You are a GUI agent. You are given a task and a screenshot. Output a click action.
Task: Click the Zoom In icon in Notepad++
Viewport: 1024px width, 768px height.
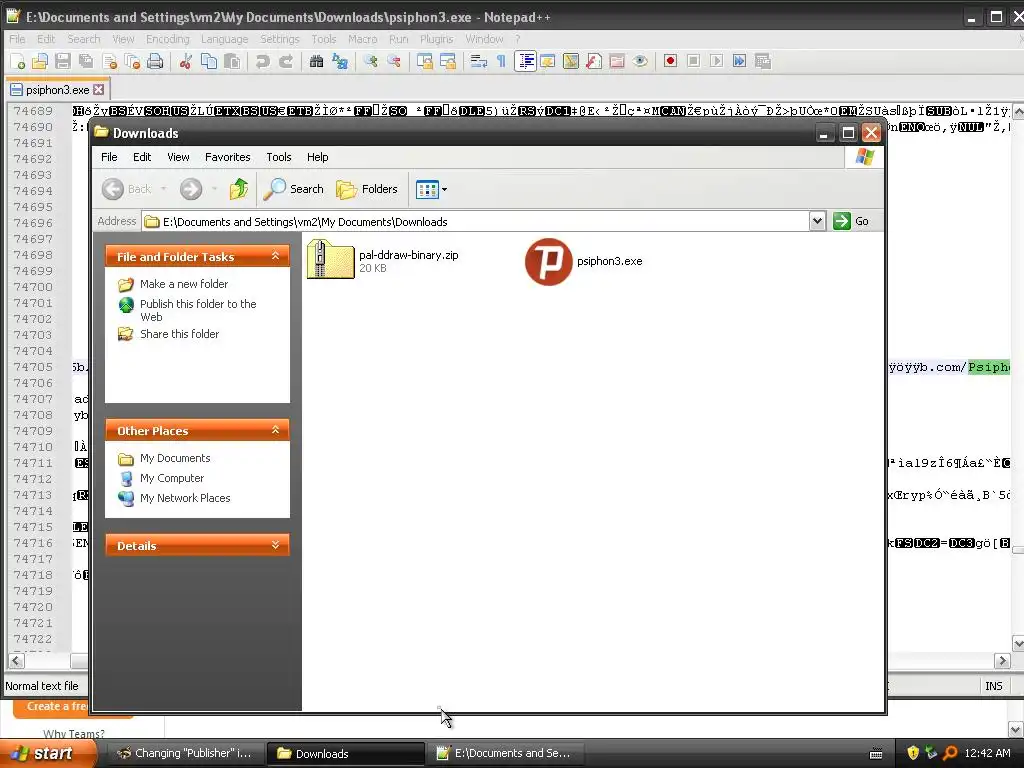(x=370, y=61)
